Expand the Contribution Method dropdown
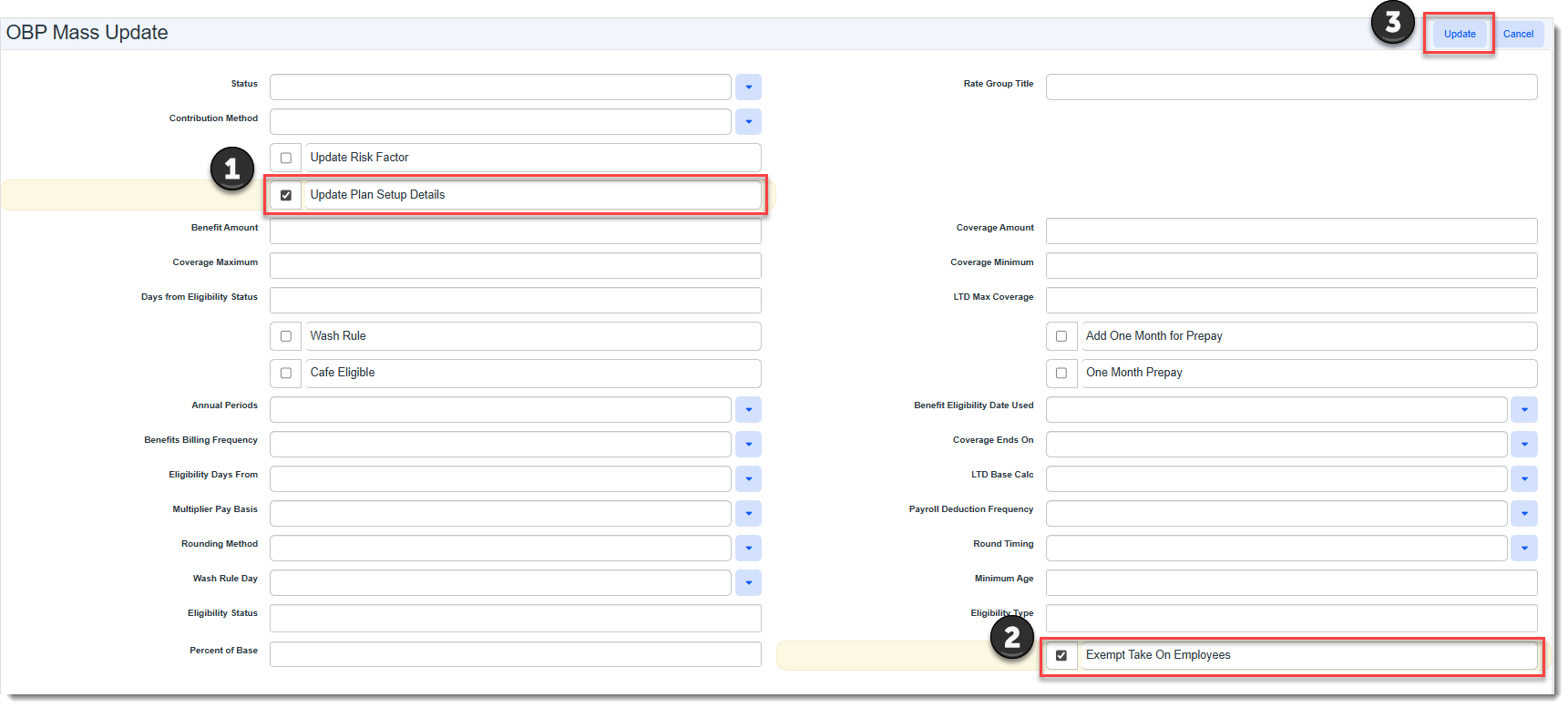This screenshot has width=1568, height=708. click(x=748, y=122)
